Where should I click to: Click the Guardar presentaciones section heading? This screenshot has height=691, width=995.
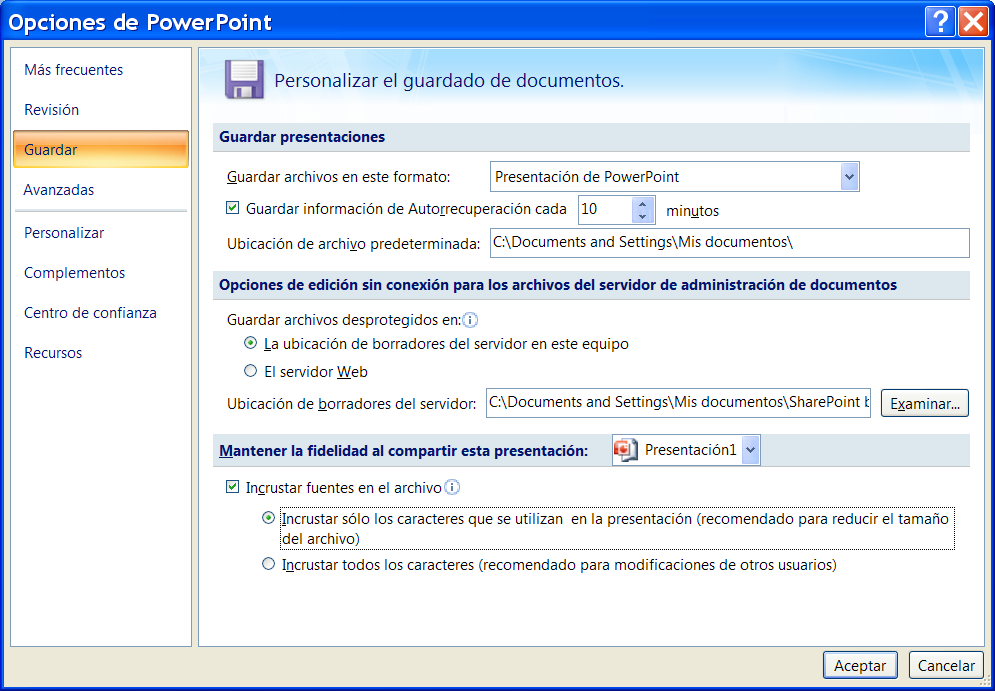coord(302,137)
